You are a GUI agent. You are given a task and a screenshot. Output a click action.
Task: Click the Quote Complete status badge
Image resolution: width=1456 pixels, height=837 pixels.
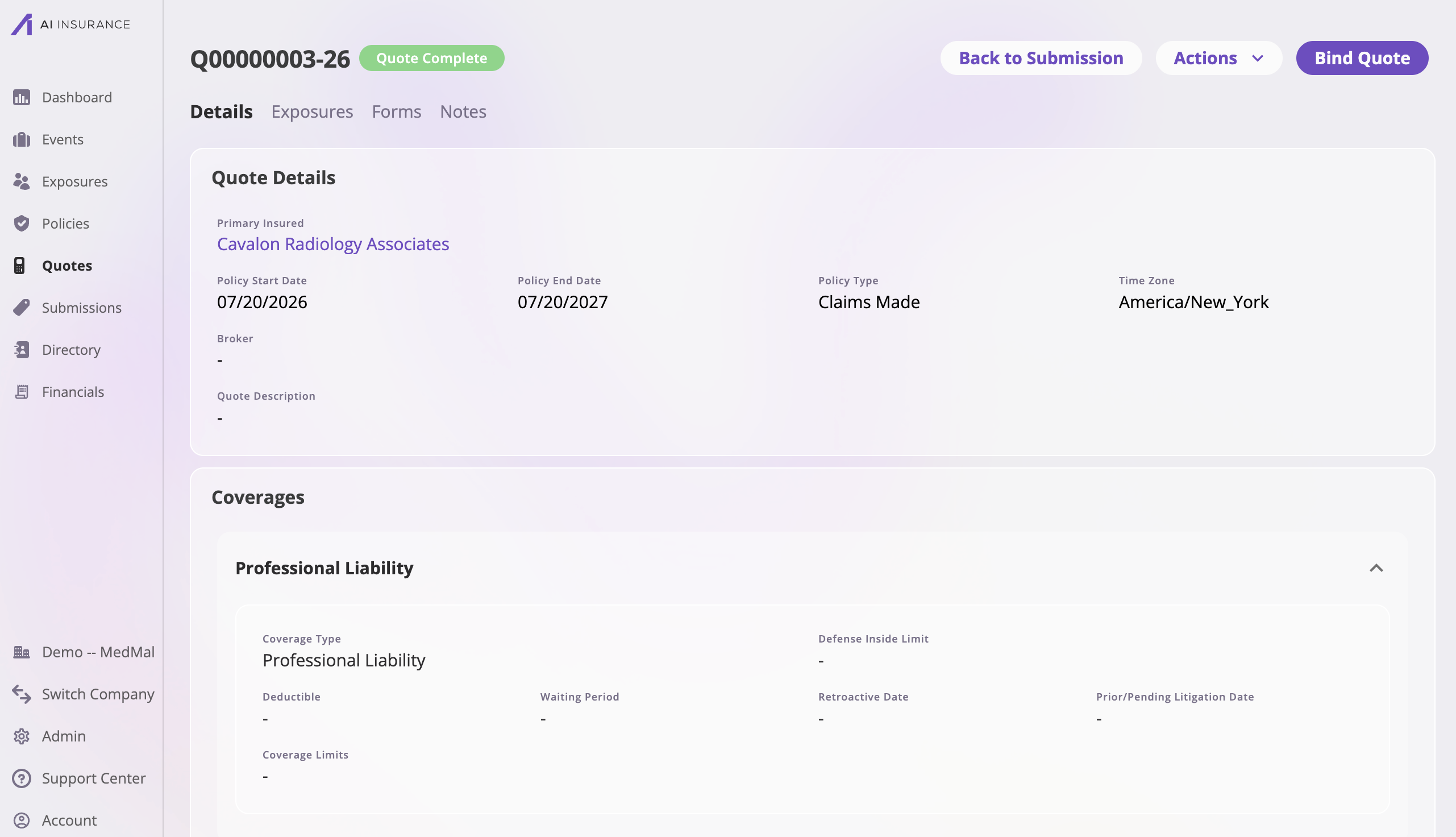pos(431,57)
